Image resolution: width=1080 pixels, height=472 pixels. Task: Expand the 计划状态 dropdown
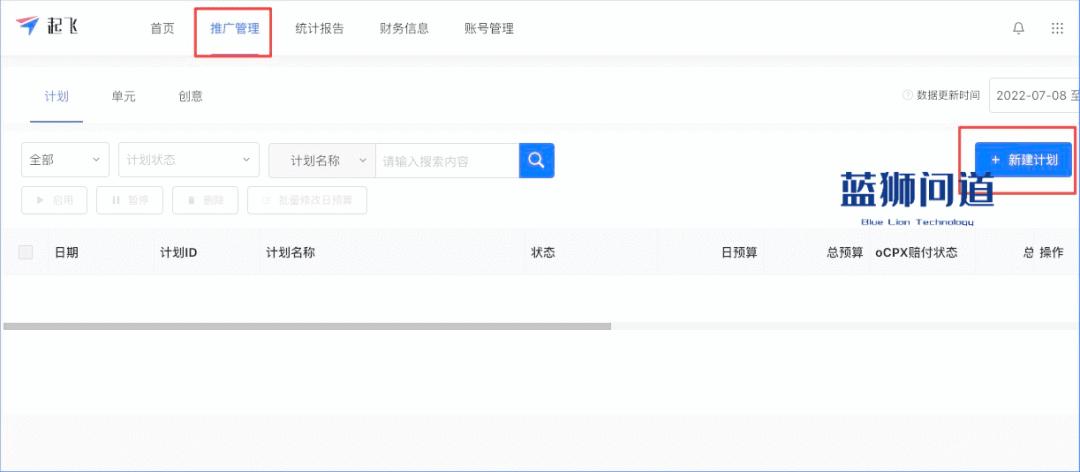tap(189, 160)
